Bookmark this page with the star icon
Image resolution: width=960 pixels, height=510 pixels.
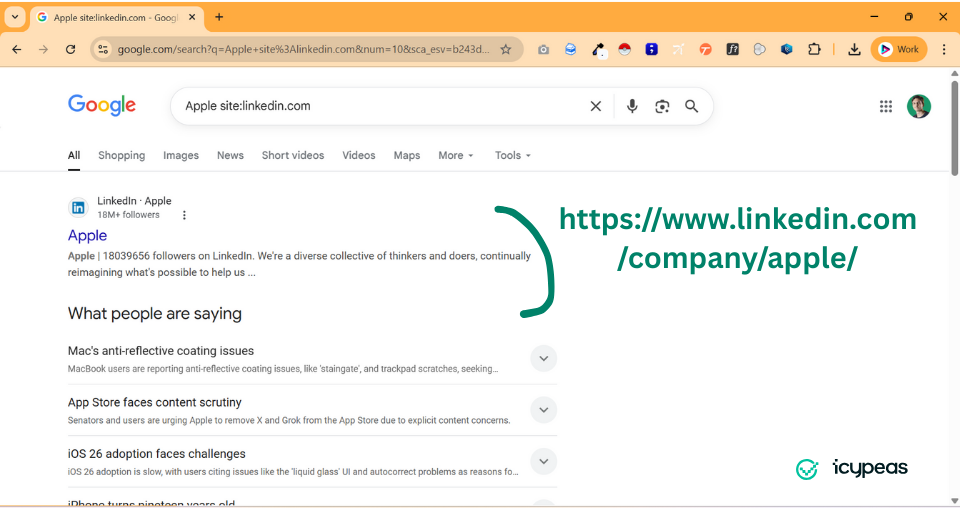[506, 50]
